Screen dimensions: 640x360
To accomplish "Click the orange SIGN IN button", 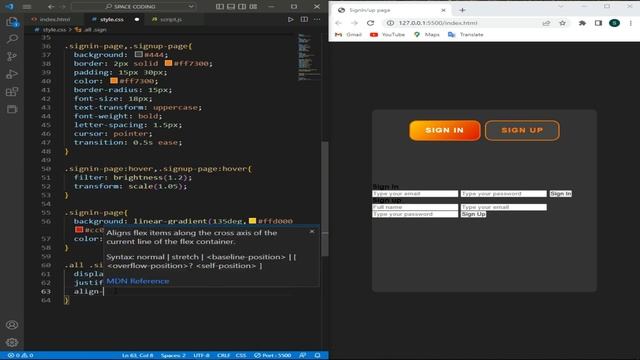I will (444, 130).
